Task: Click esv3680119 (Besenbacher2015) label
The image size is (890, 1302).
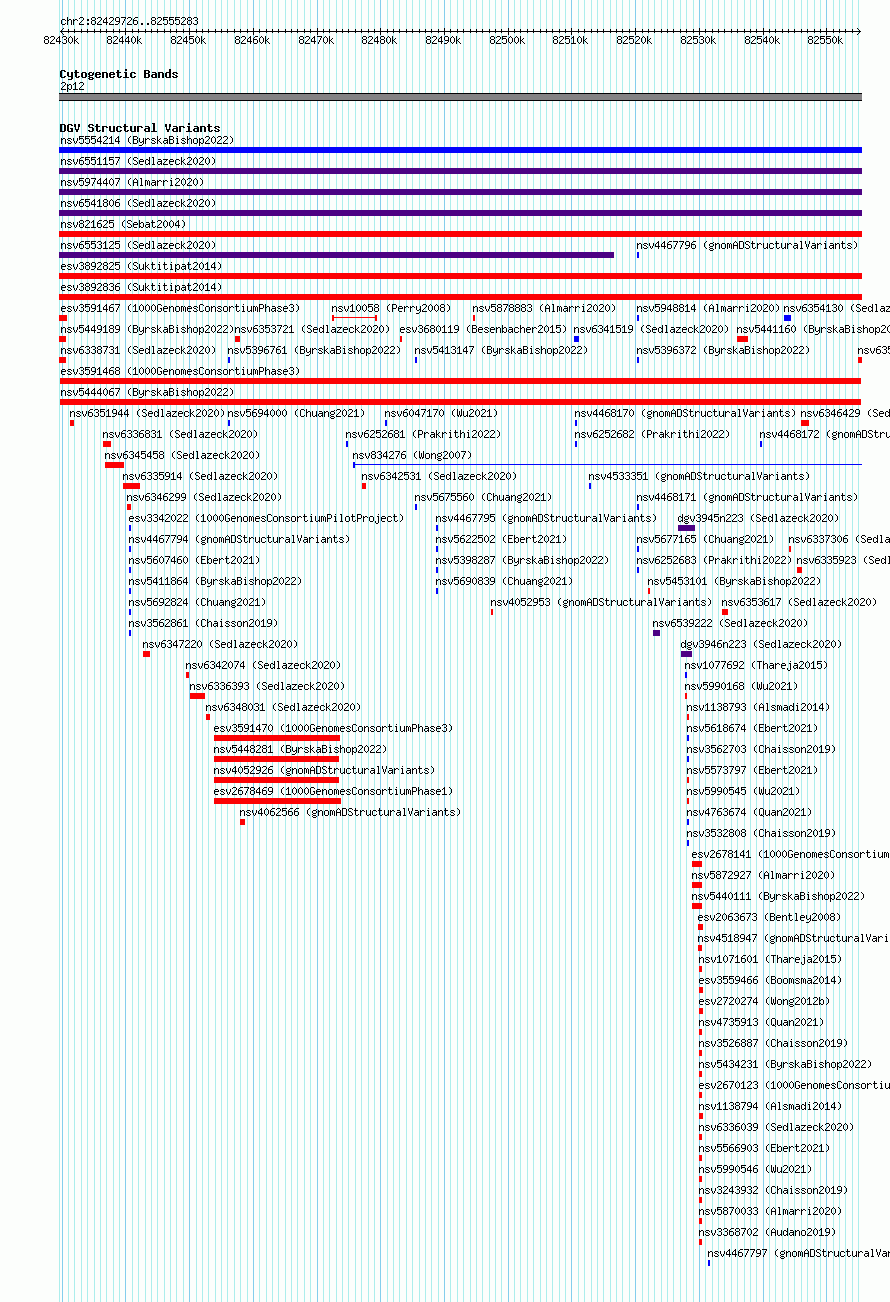Action: 482,330
